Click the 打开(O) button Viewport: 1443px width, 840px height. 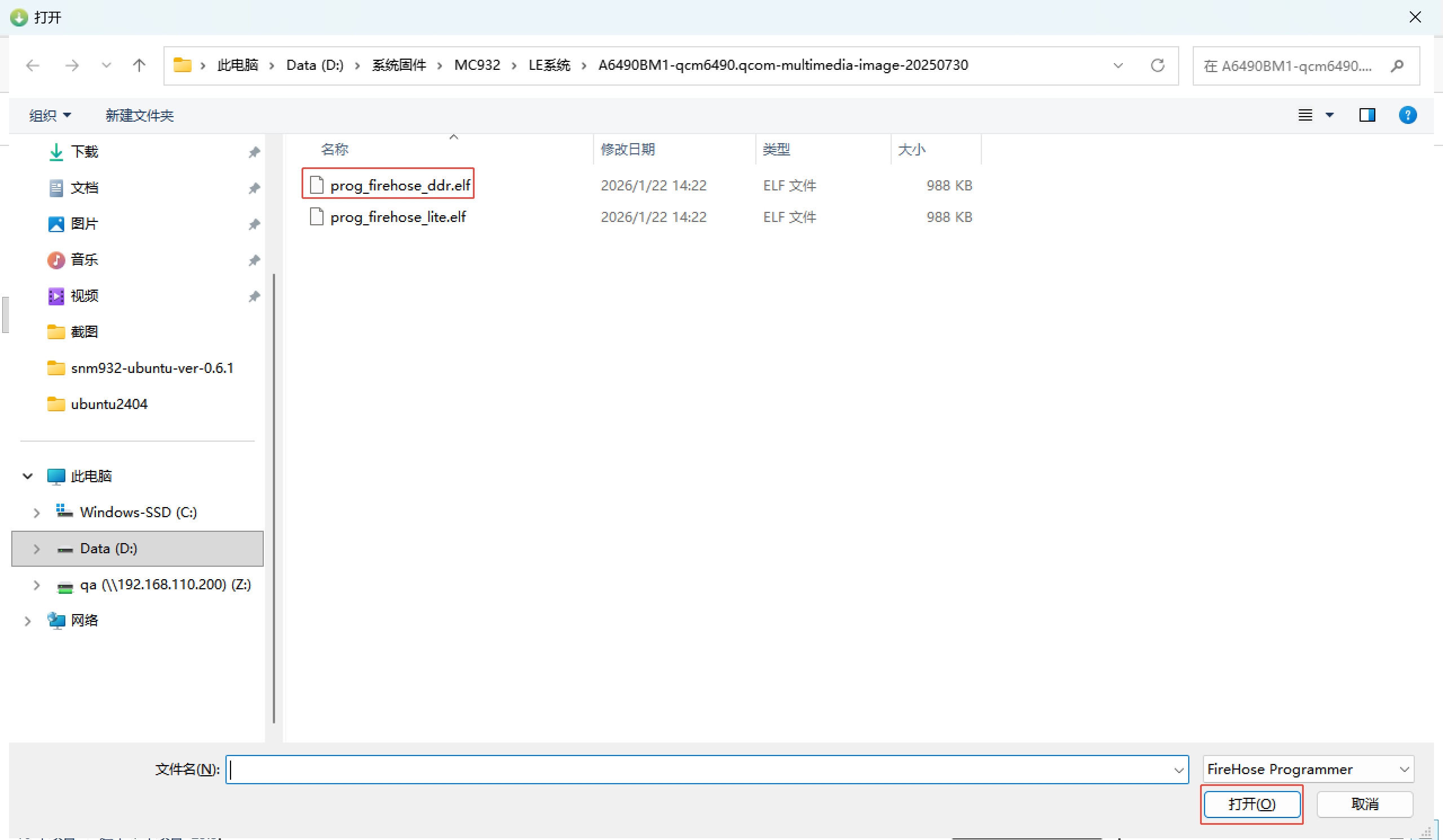(1251, 805)
